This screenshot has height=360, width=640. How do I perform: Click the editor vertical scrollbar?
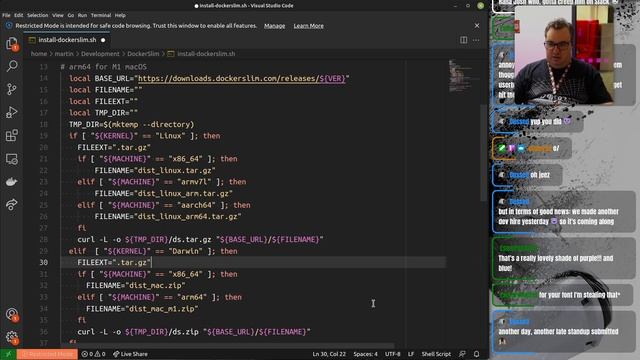pos(483,153)
